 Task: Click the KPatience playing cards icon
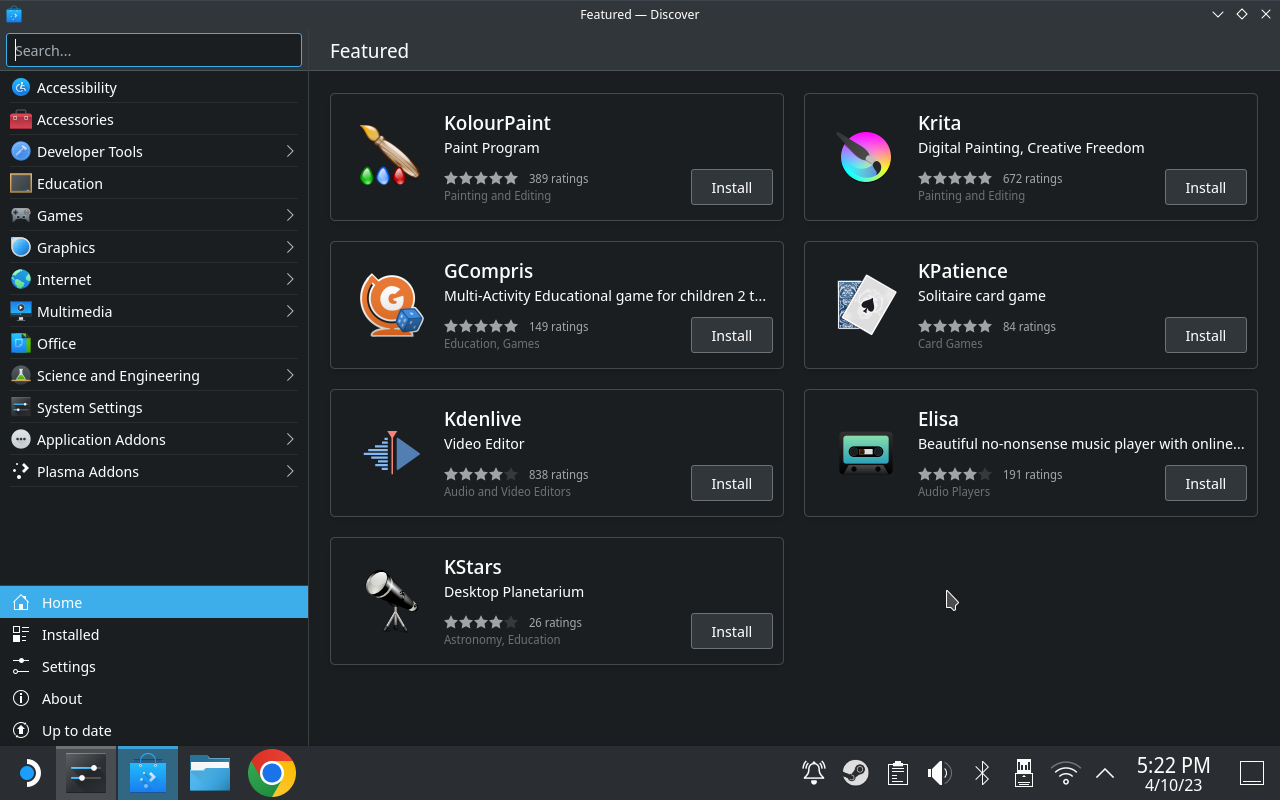865,304
